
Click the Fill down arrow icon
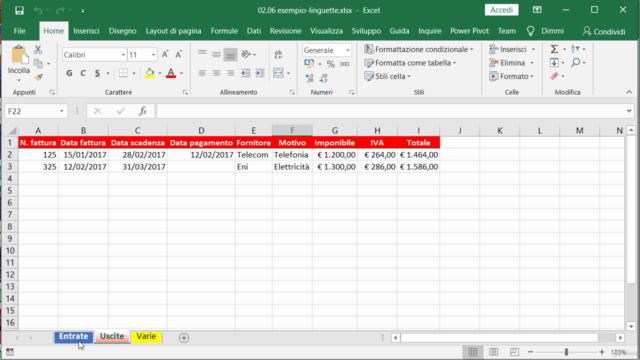(554, 63)
